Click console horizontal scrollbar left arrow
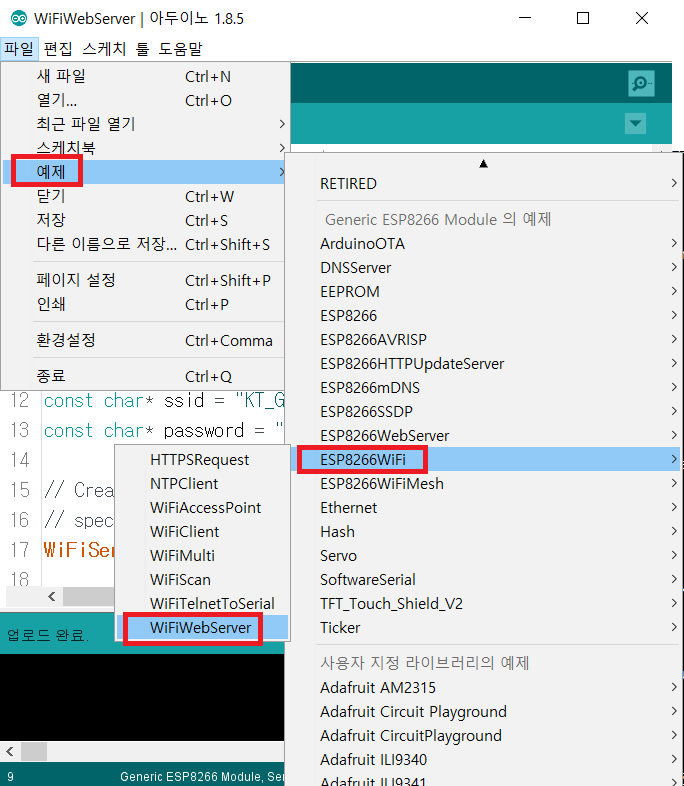This screenshot has width=684, height=786. (x=10, y=751)
